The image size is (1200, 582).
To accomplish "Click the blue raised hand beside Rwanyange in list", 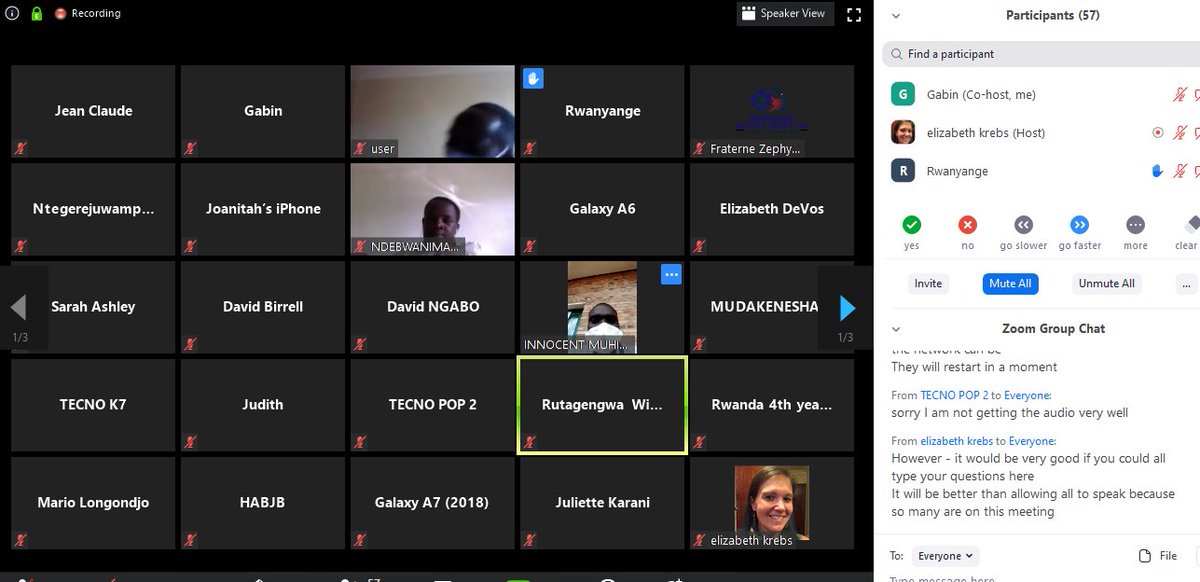I will click(1158, 171).
